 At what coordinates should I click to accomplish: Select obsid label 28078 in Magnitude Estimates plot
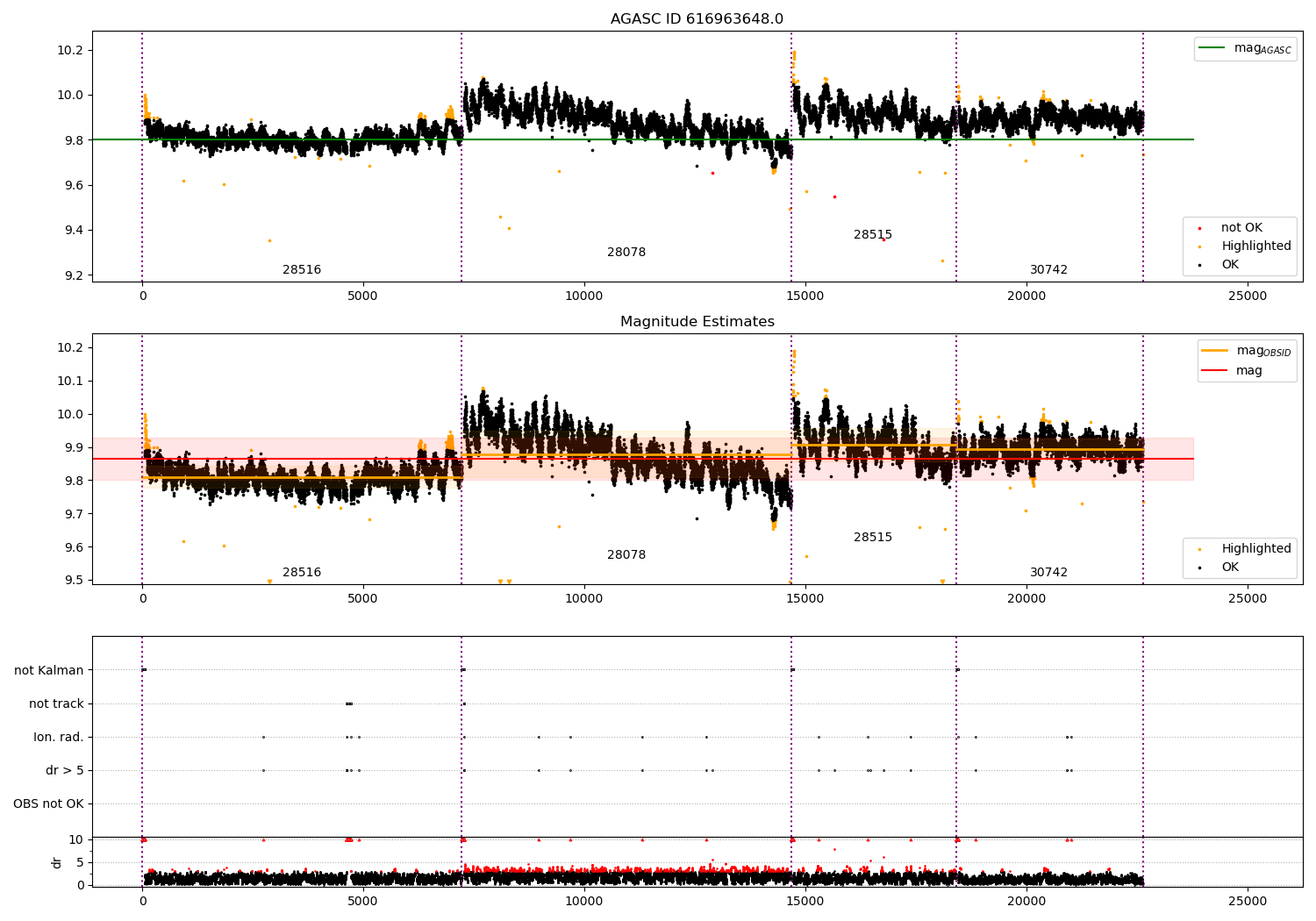point(626,555)
